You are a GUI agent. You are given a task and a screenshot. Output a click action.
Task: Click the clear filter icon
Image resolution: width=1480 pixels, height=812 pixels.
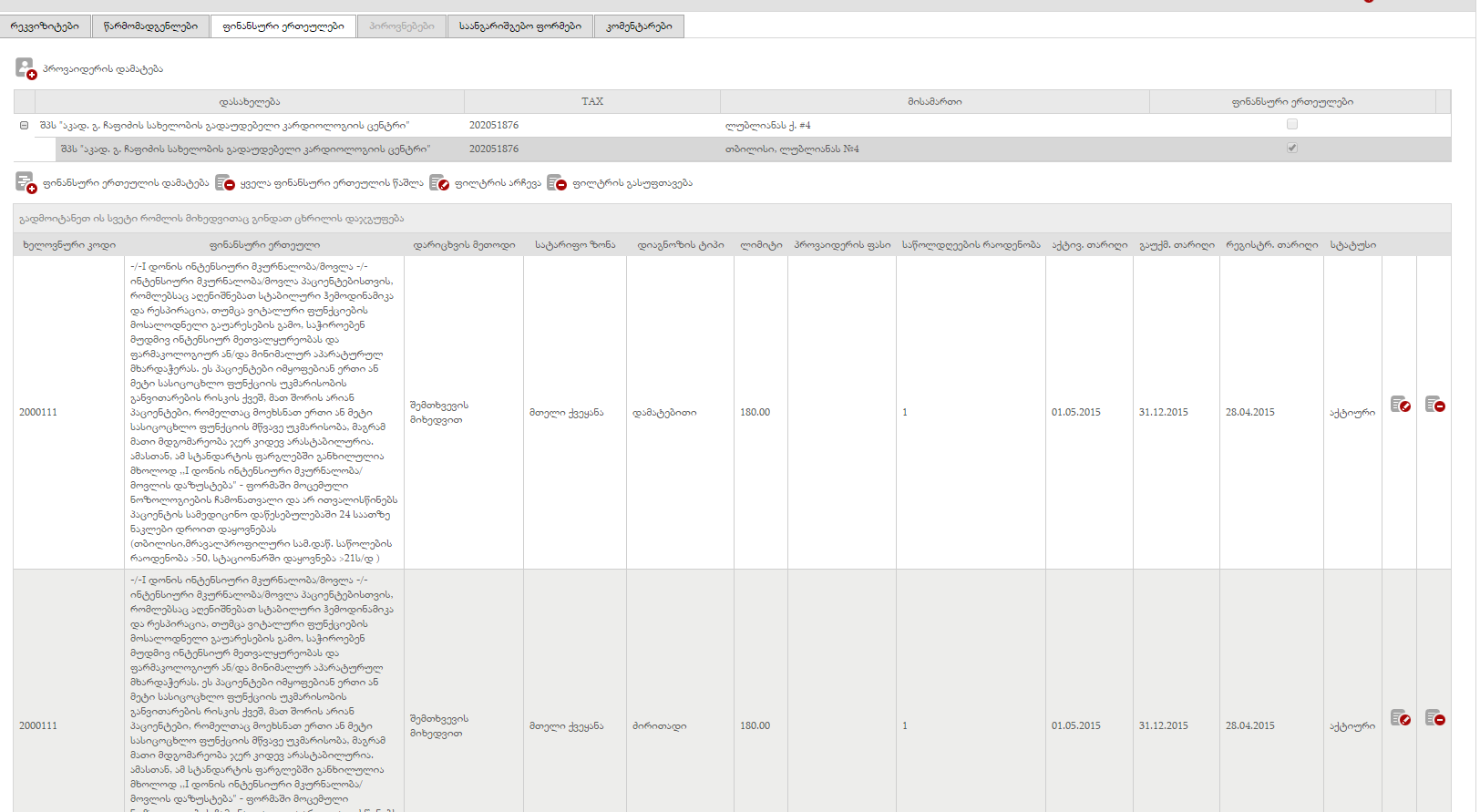557,183
